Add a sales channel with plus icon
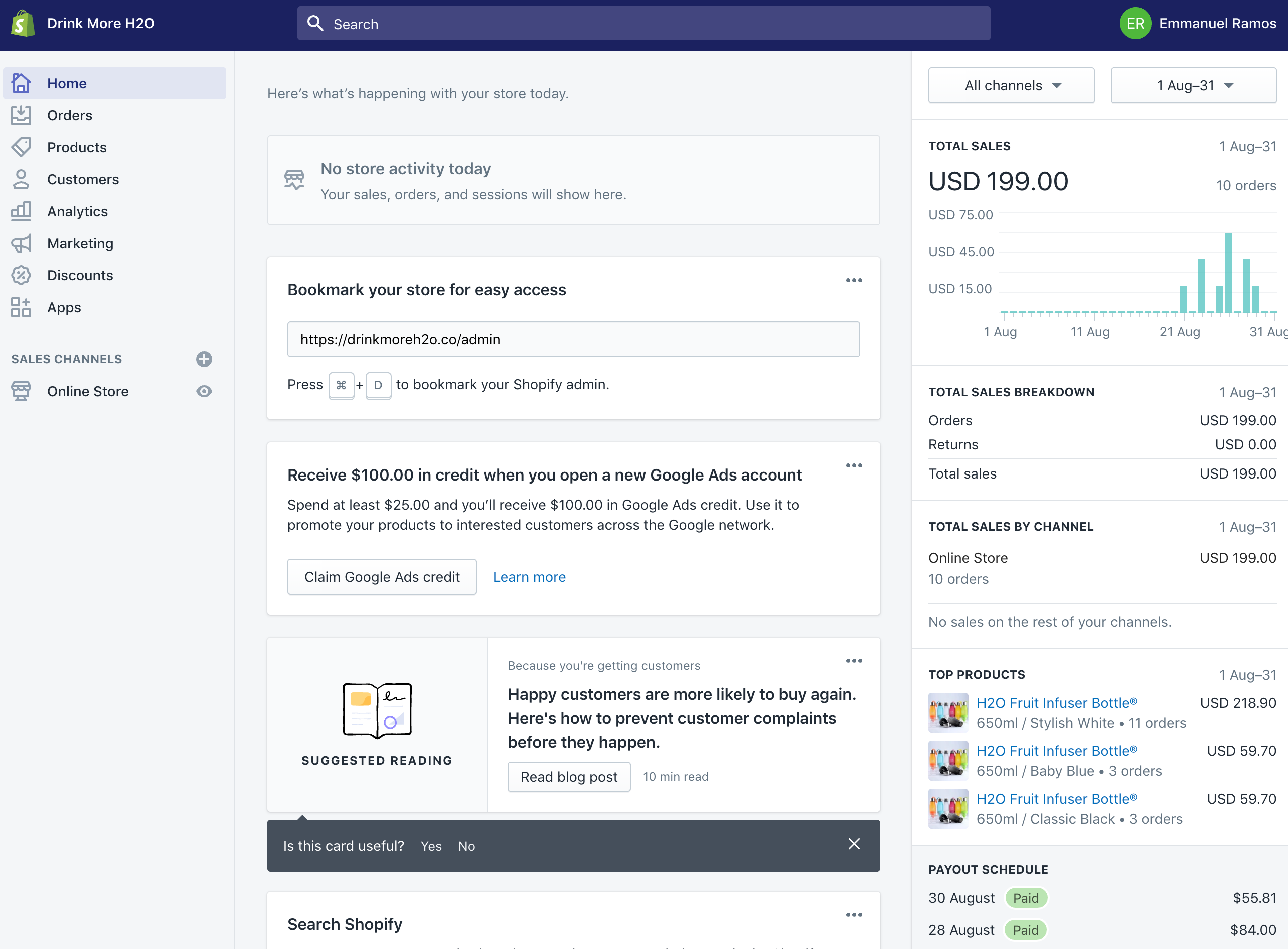This screenshot has width=1288, height=949. point(204,359)
